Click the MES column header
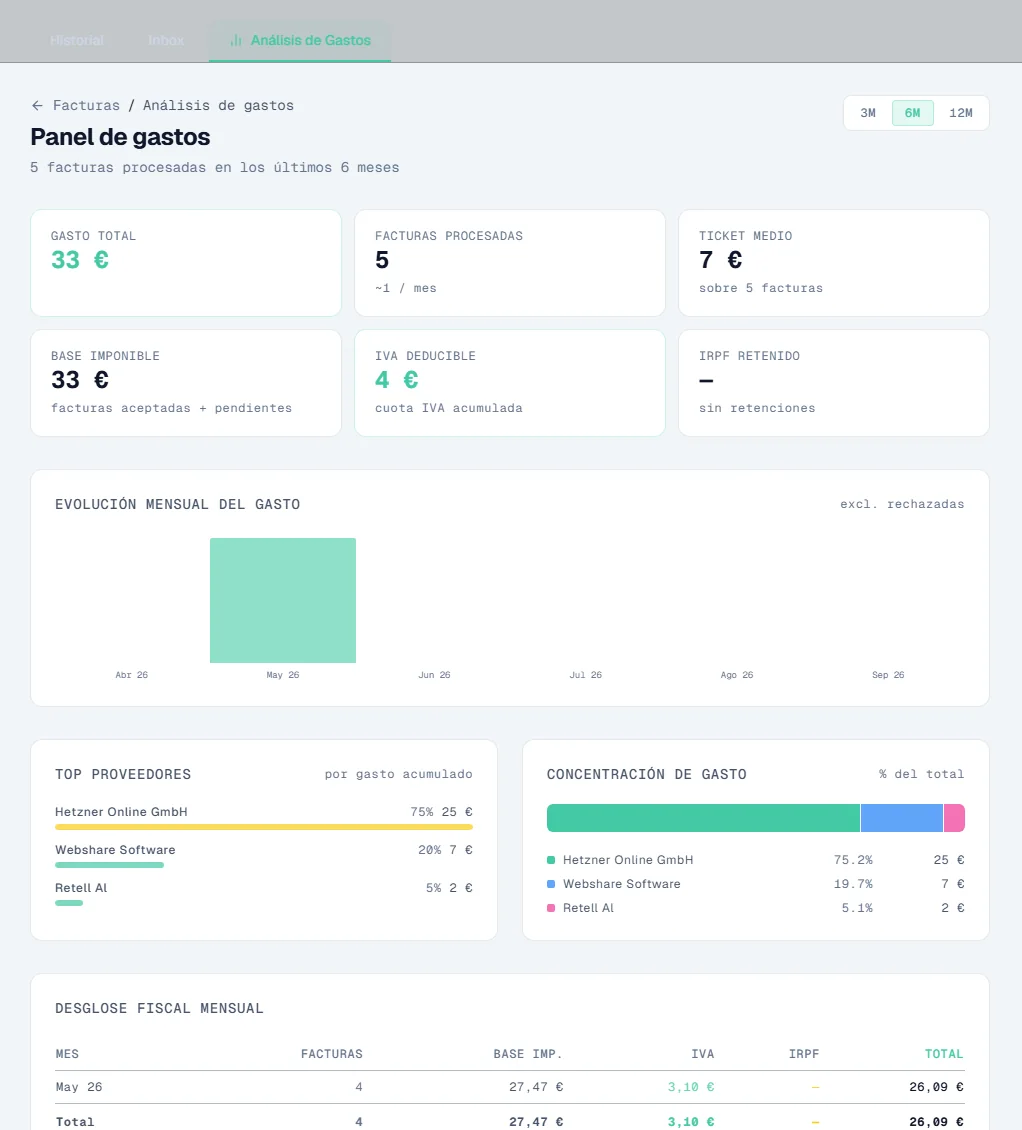Viewport: 1022px width, 1130px height. pyautogui.click(x=67, y=1054)
